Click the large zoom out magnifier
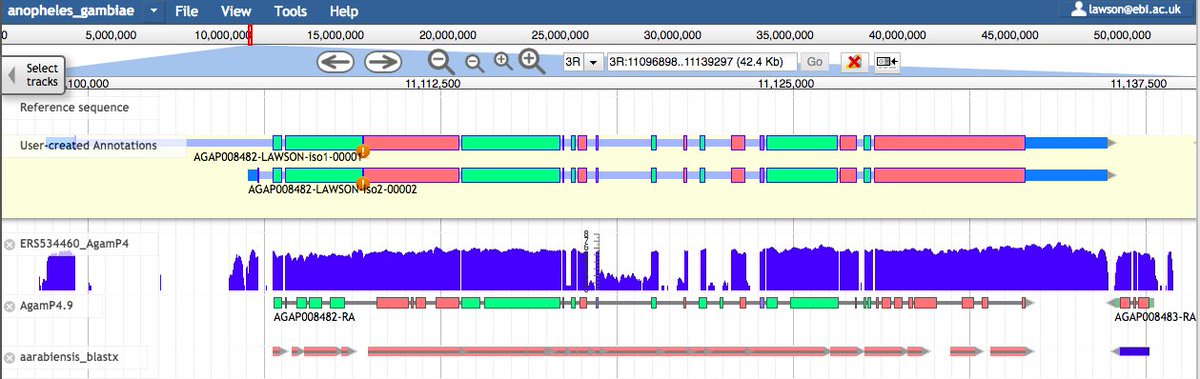The image size is (1200, 379). (x=442, y=62)
